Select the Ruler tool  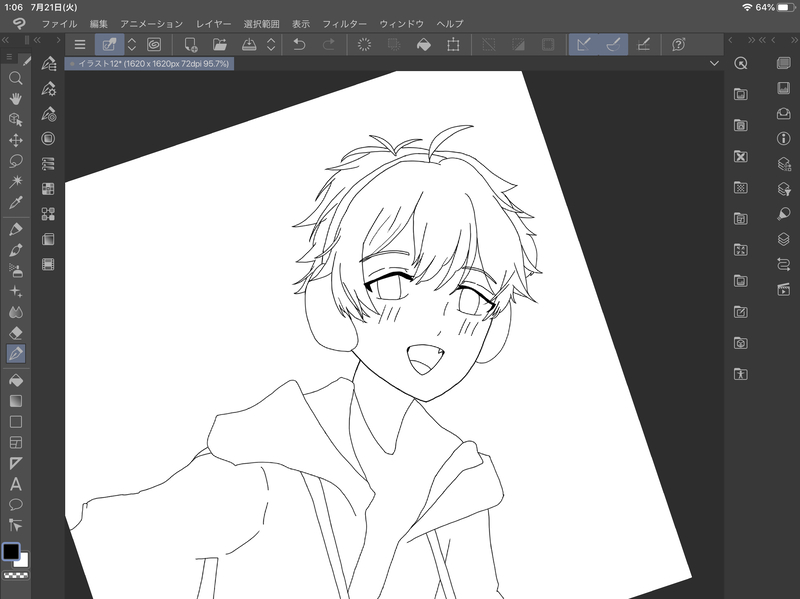click(x=15, y=463)
